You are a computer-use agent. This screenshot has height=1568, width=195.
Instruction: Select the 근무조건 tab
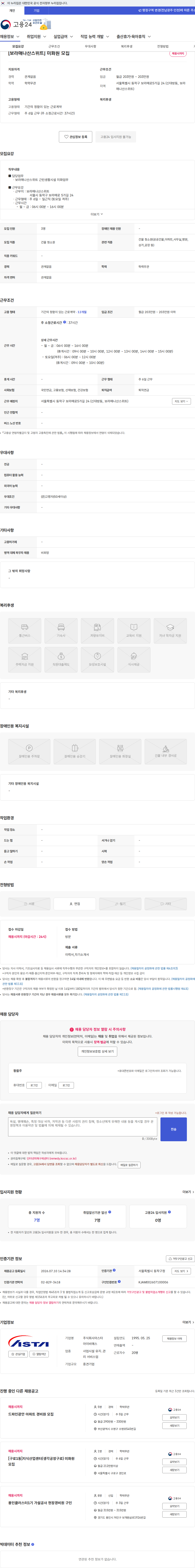[x=54, y=46]
